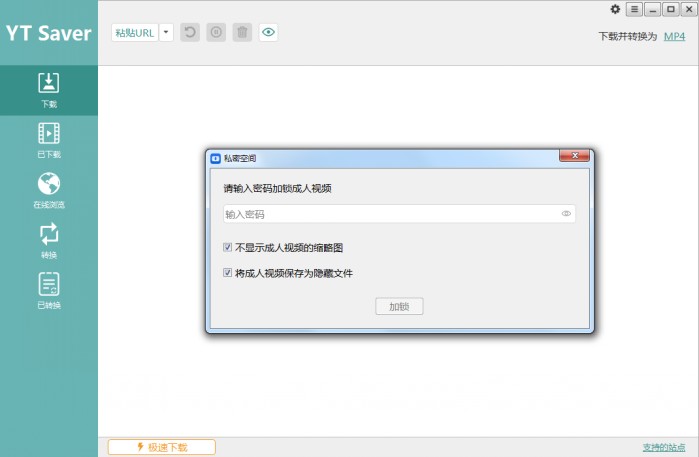
Task: Click the trash delete toolbar icon
Action: (242, 33)
